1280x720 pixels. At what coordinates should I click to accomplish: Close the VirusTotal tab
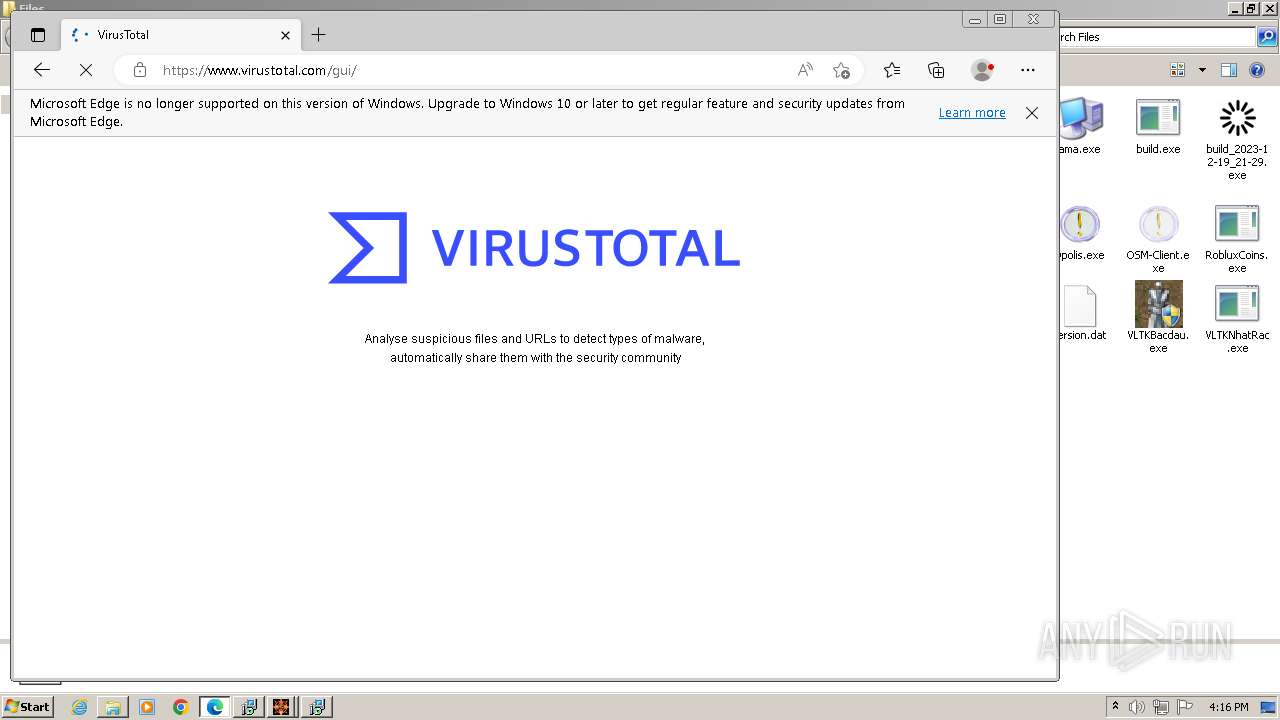pos(285,35)
